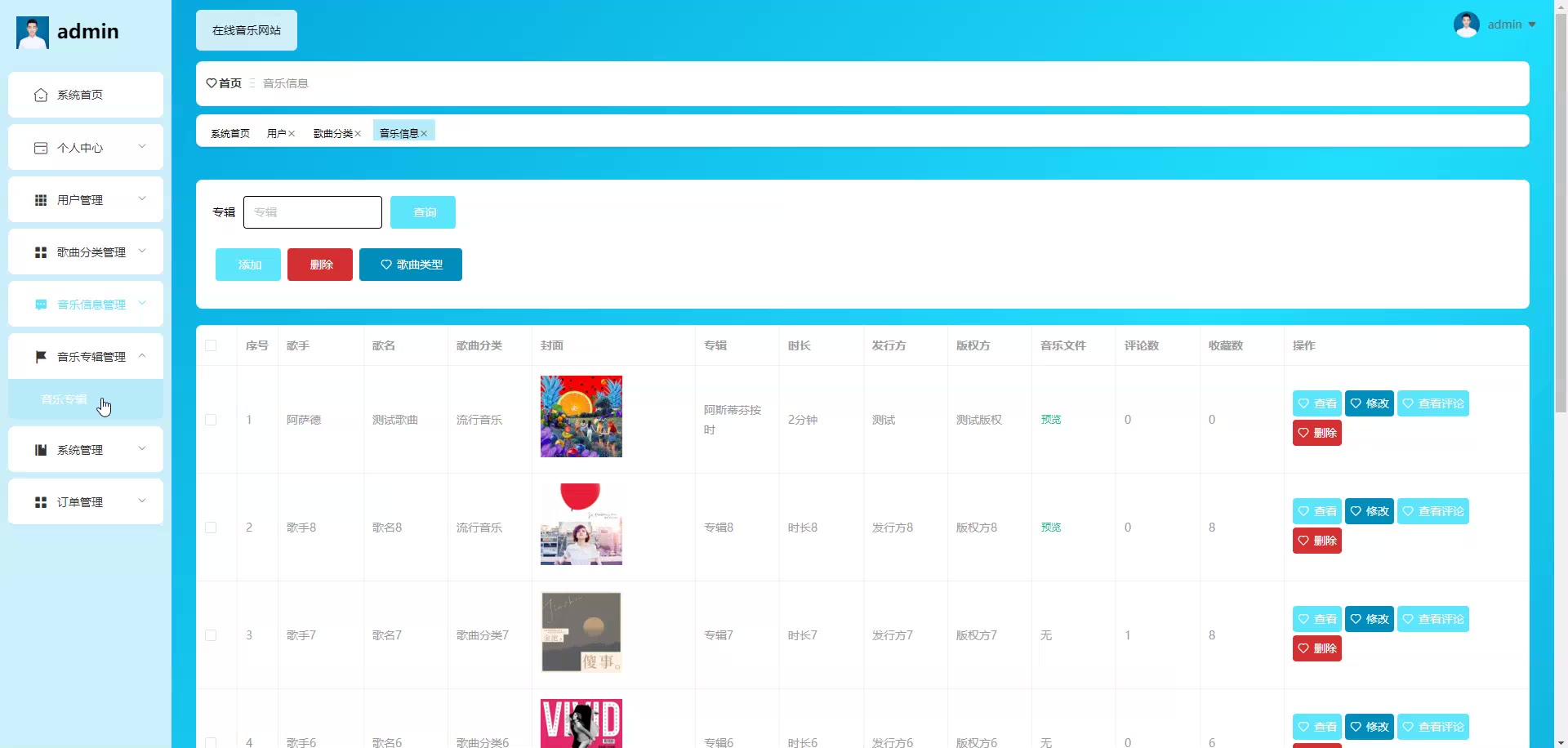This screenshot has width=1568, height=748.
Task: Click the 查看 button for the 测试歌曲 row
Action: click(x=1317, y=403)
